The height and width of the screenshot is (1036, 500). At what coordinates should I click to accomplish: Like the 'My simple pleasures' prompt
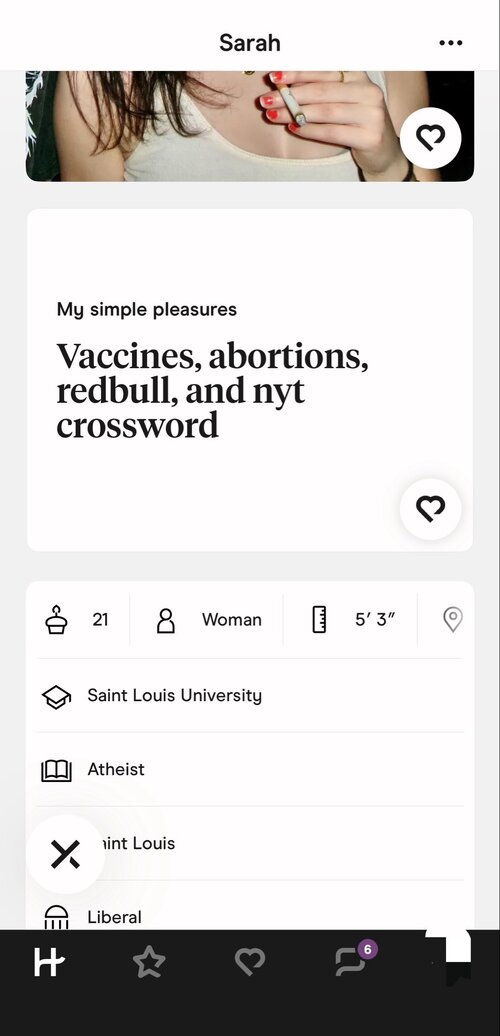pos(431,509)
